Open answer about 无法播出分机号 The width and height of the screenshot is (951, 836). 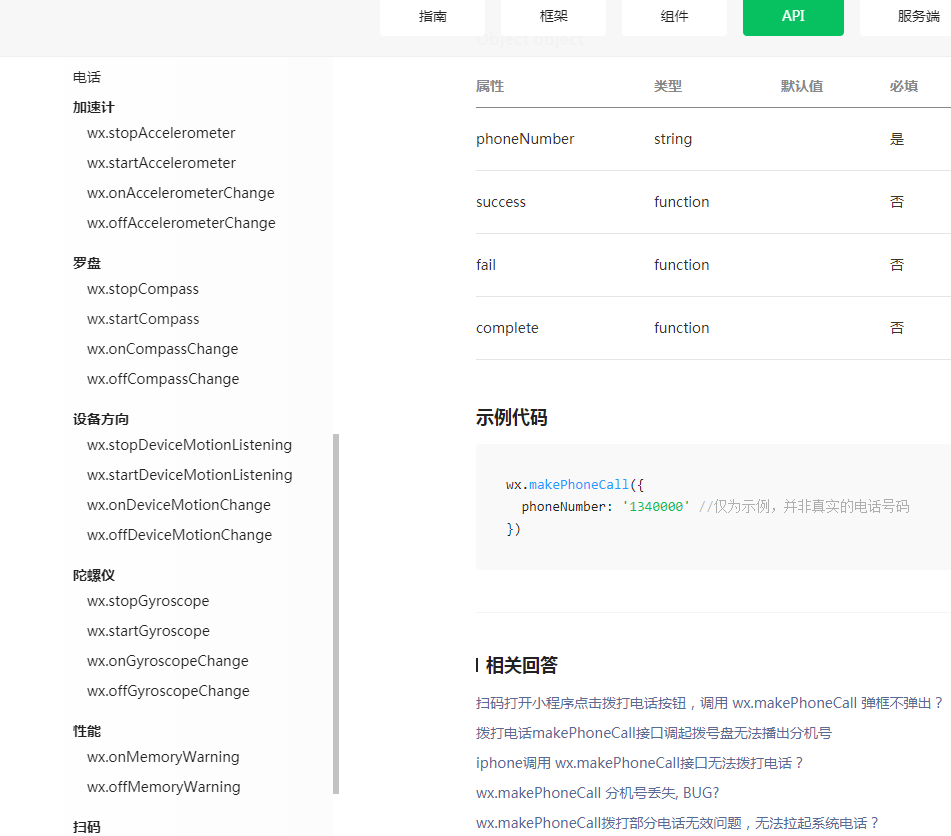coord(654,733)
